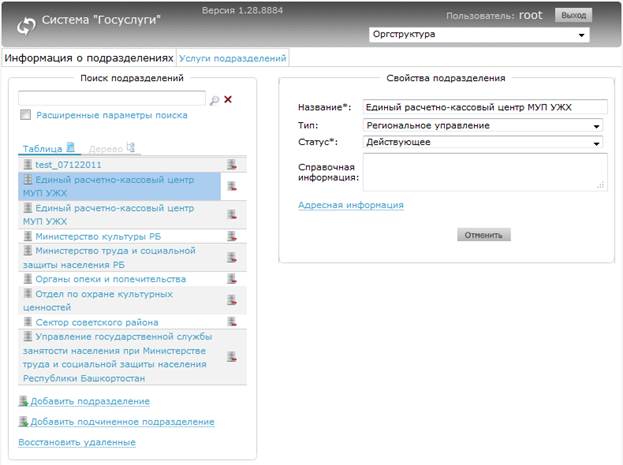Viewport: 623px width, 465px height.
Task: Click building icon before Министерство труда
Action: (x=28, y=250)
